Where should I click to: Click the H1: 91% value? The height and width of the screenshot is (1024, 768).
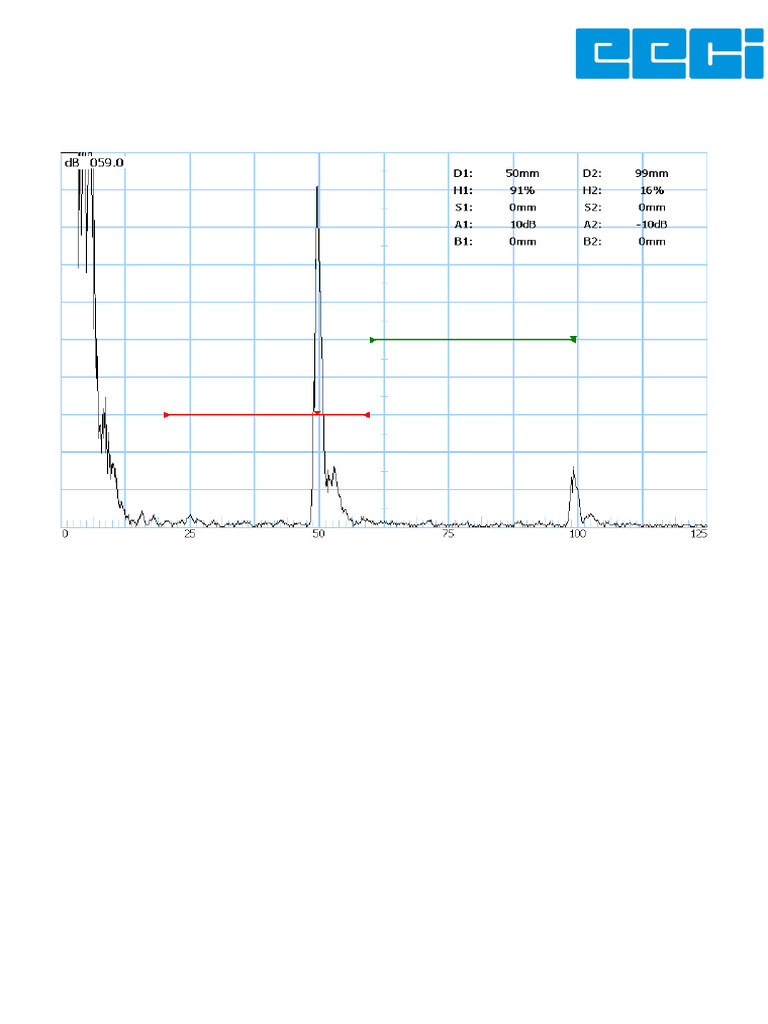coord(522,190)
